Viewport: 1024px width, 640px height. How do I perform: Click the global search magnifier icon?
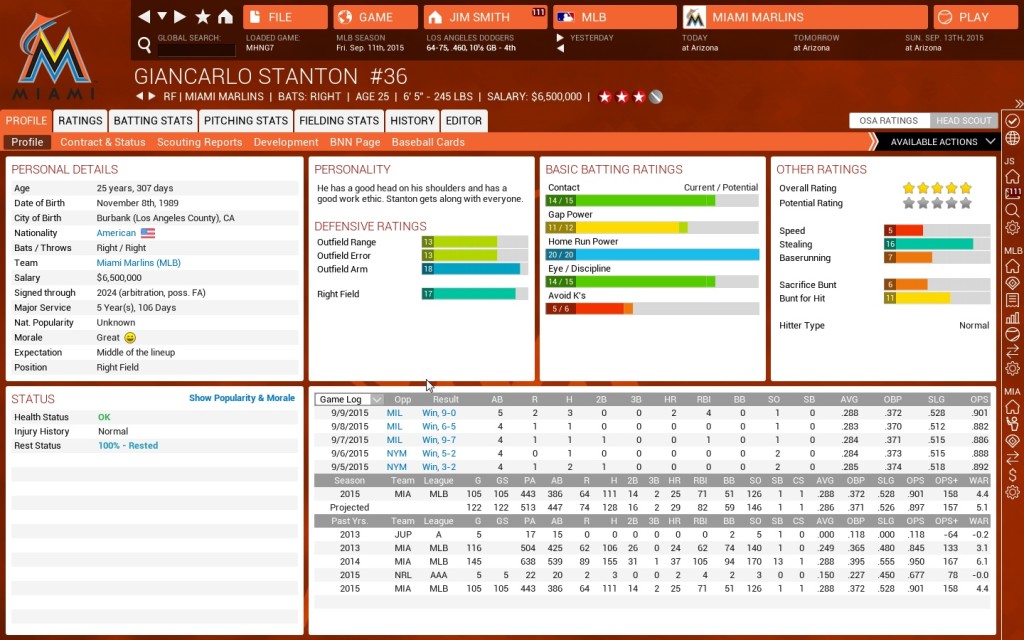pos(145,45)
